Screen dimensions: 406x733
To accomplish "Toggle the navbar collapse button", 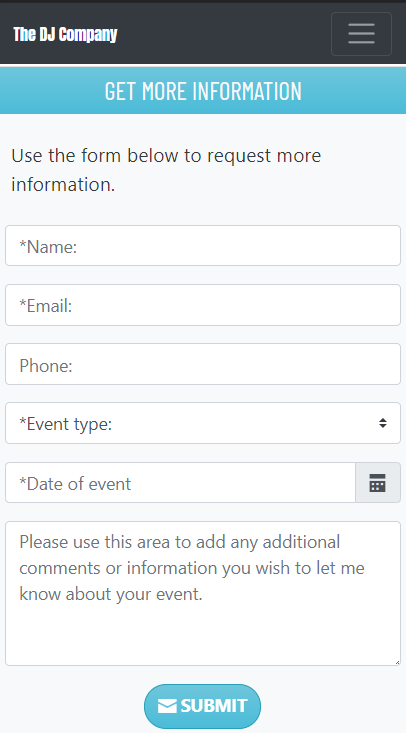I will 361,34.
